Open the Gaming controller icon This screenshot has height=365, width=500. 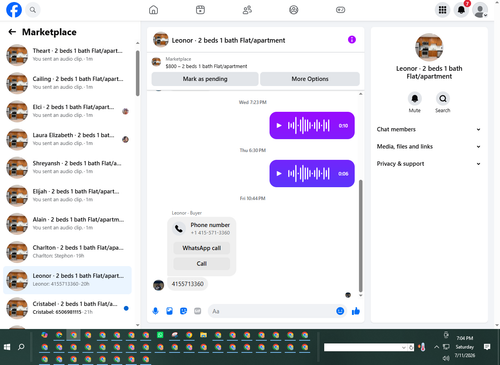pyautogui.click(x=340, y=10)
